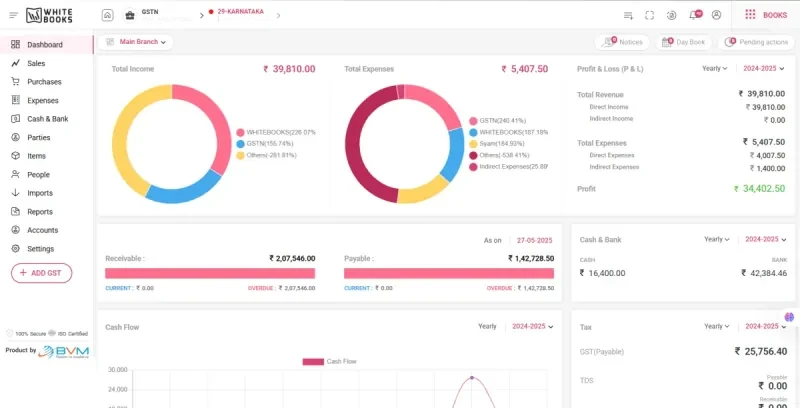800x408 pixels.
Task: Click the Expenses icon in the sidebar
Action: (15, 100)
